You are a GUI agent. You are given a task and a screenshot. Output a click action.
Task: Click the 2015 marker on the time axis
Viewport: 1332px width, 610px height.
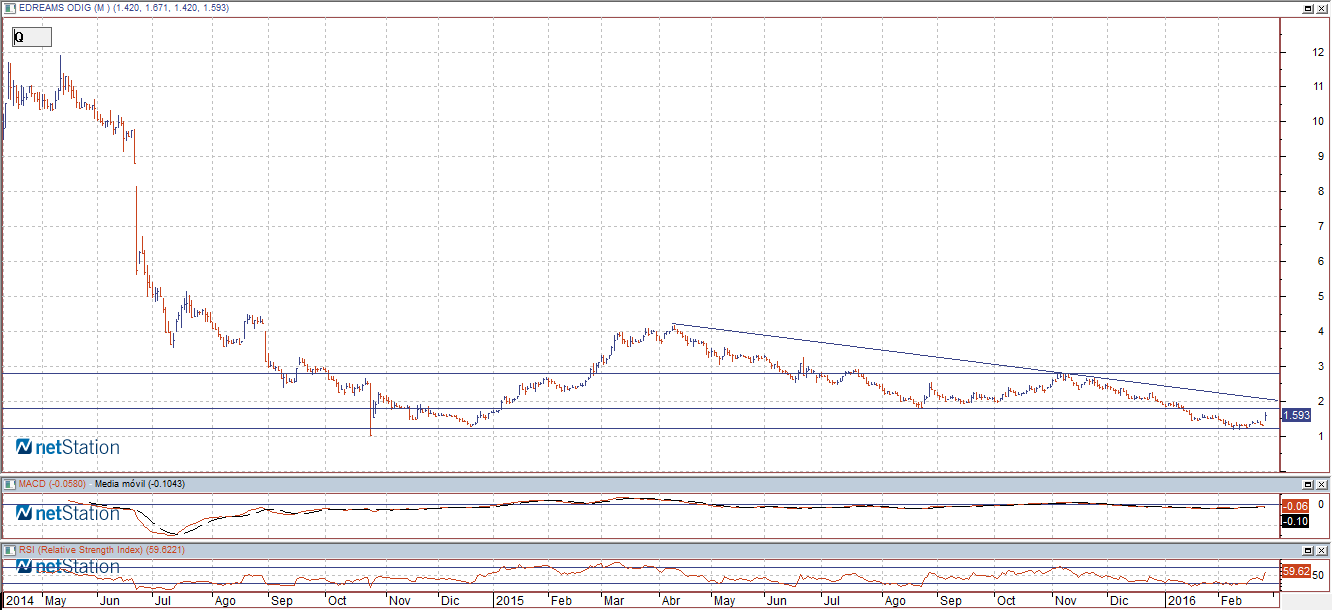pos(510,601)
